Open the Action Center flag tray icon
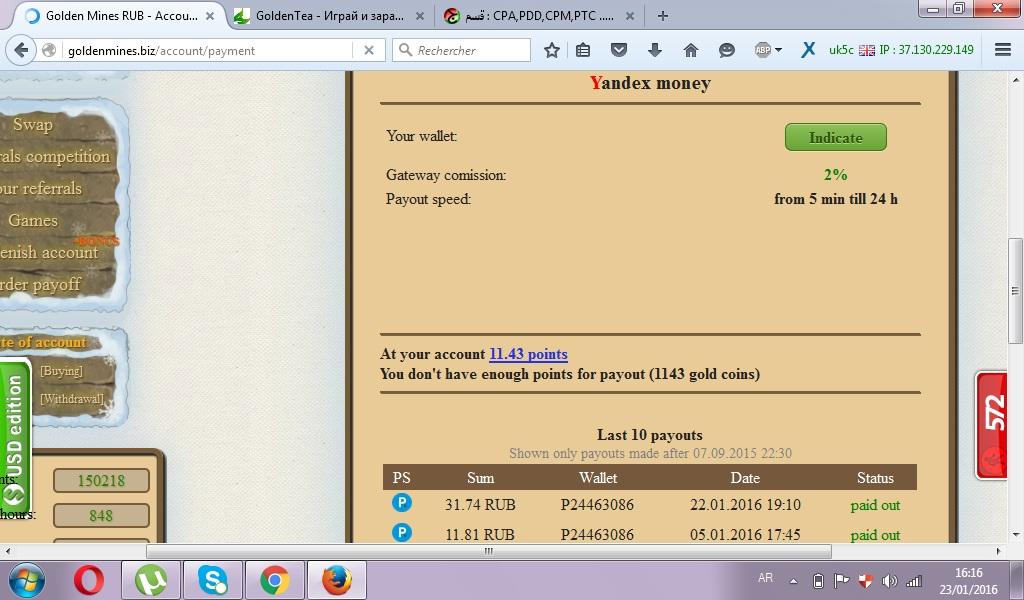1024x600 pixels. (841, 580)
